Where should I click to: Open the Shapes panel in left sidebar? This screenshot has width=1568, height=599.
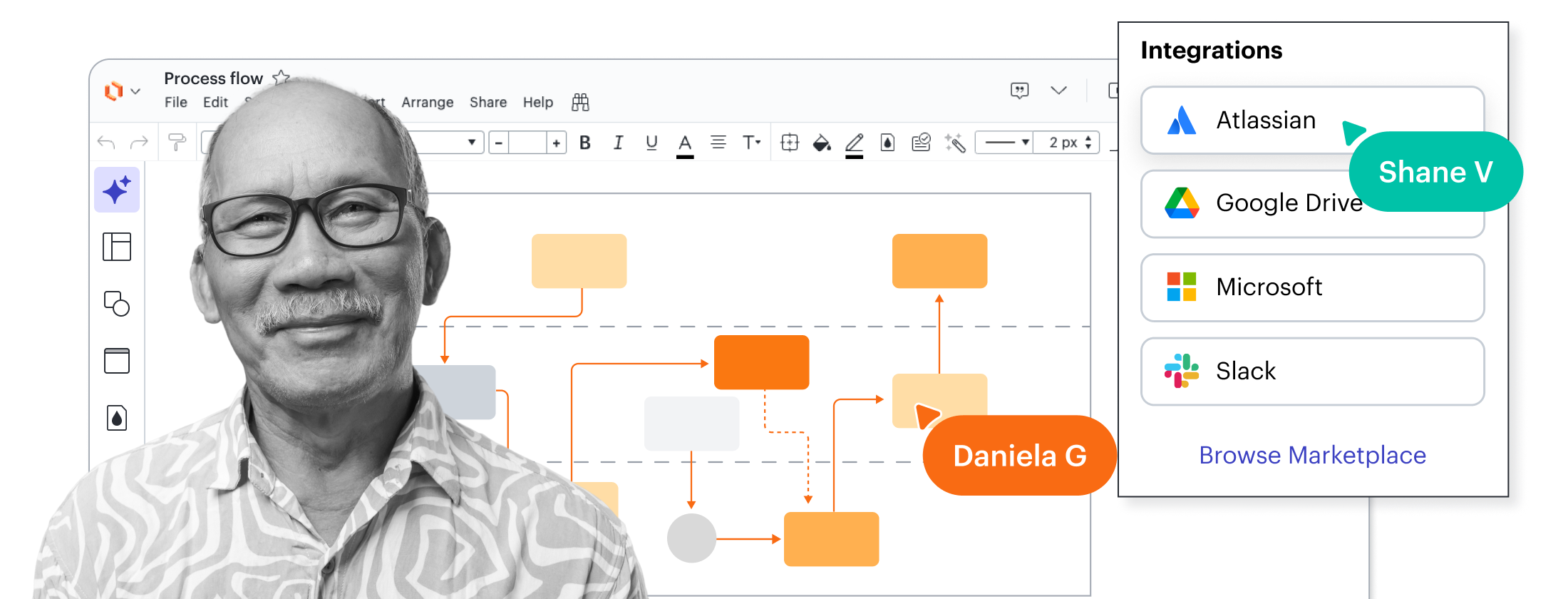coord(117,304)
